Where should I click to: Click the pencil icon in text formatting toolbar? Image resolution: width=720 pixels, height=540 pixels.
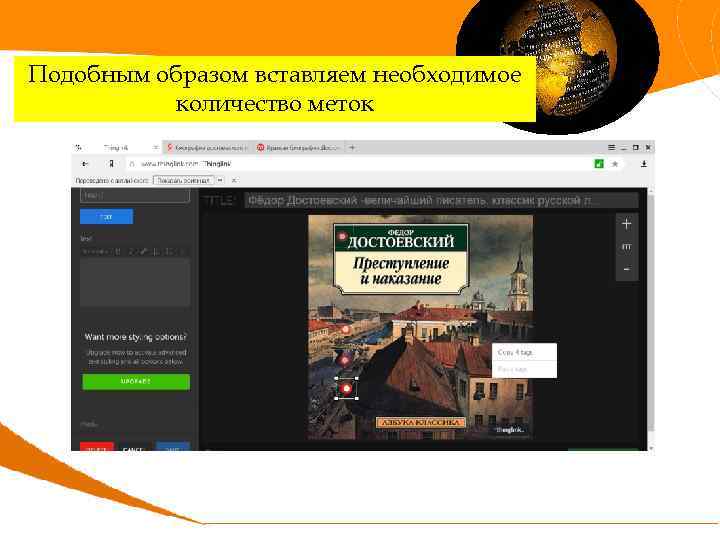coord(144,251)
